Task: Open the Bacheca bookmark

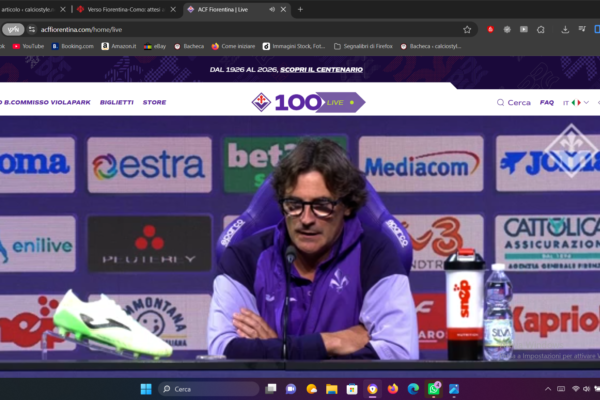Action: 189,46
